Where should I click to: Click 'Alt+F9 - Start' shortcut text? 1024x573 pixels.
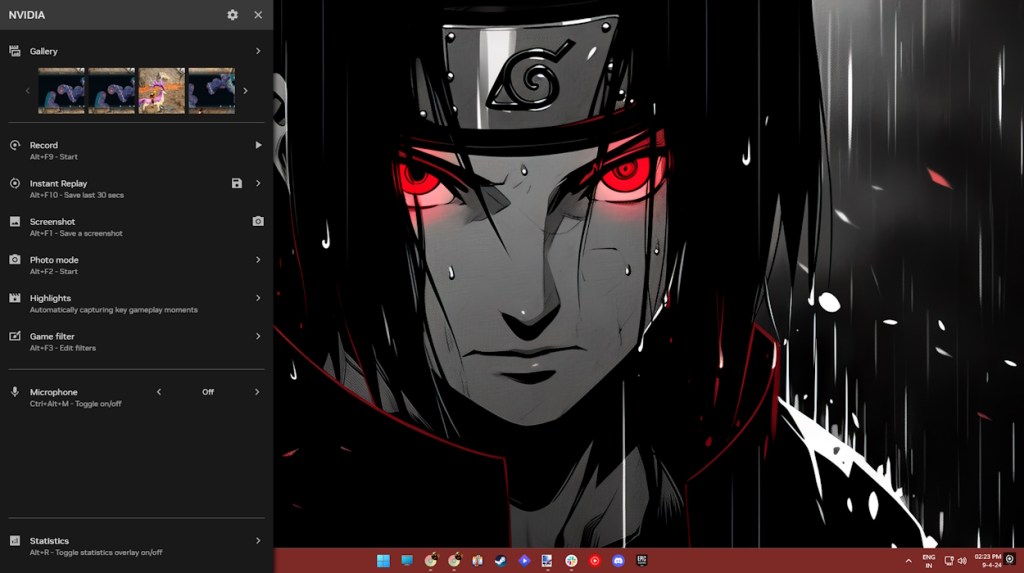click(x=54, y=157)
